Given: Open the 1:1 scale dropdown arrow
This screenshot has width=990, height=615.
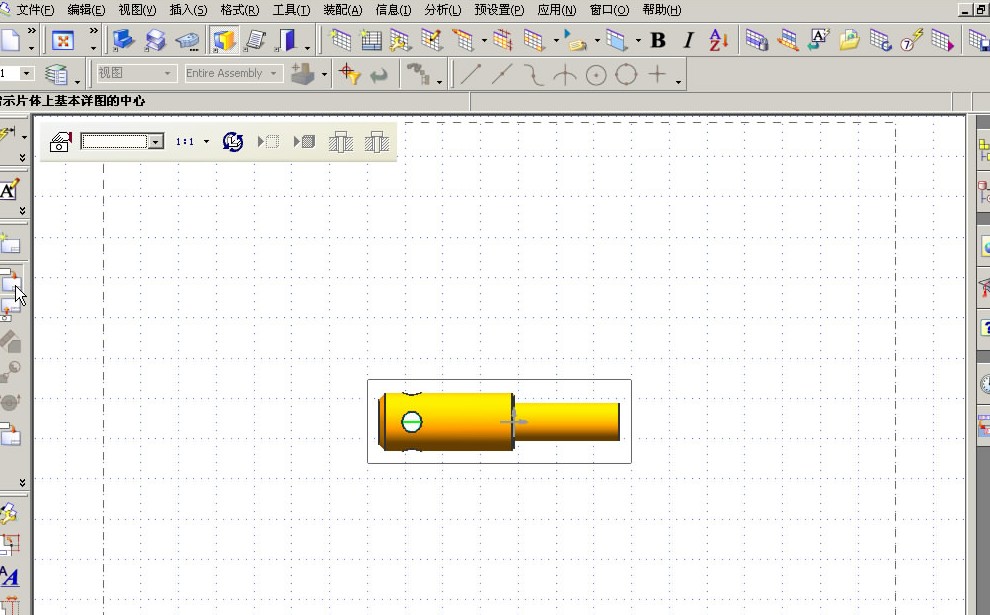Looking at the screenshot, I should point(206,141).
